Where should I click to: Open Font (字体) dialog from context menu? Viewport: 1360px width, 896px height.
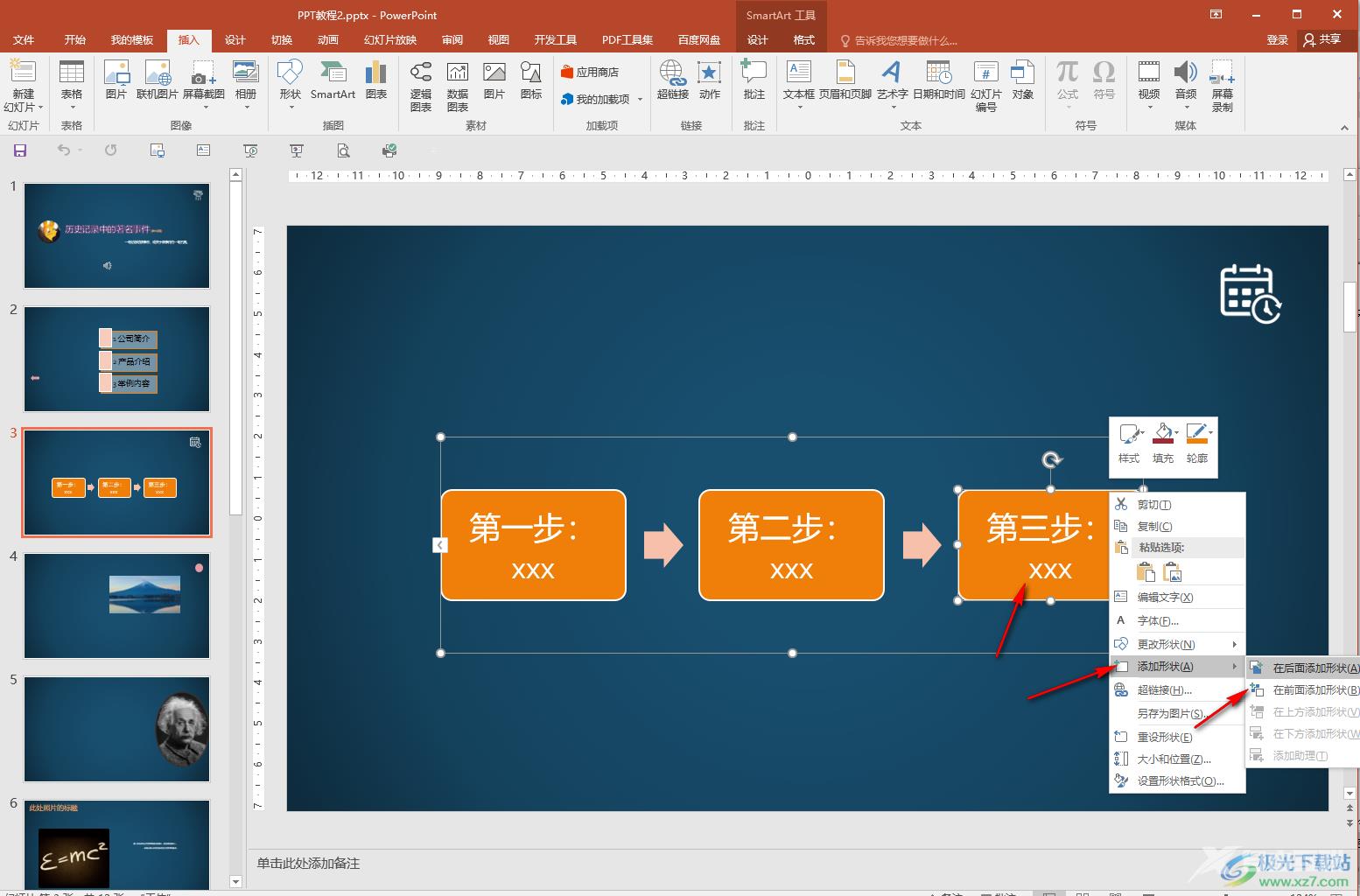point(1177,620)
